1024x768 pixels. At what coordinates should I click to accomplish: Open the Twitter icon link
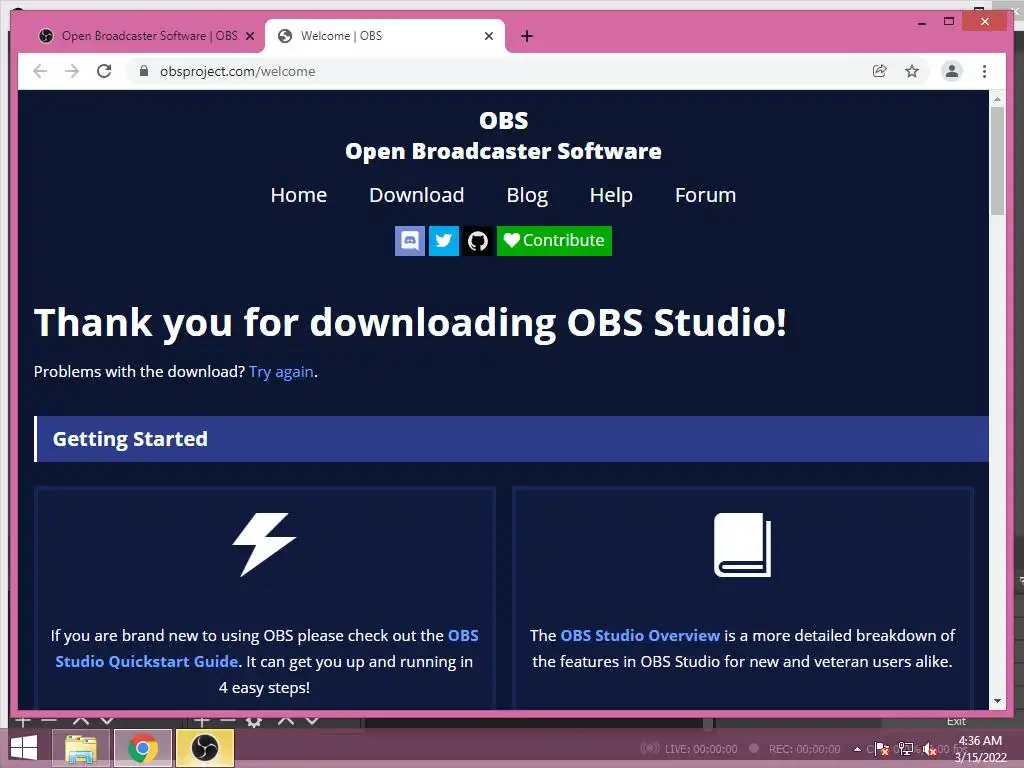coord(444,241)
